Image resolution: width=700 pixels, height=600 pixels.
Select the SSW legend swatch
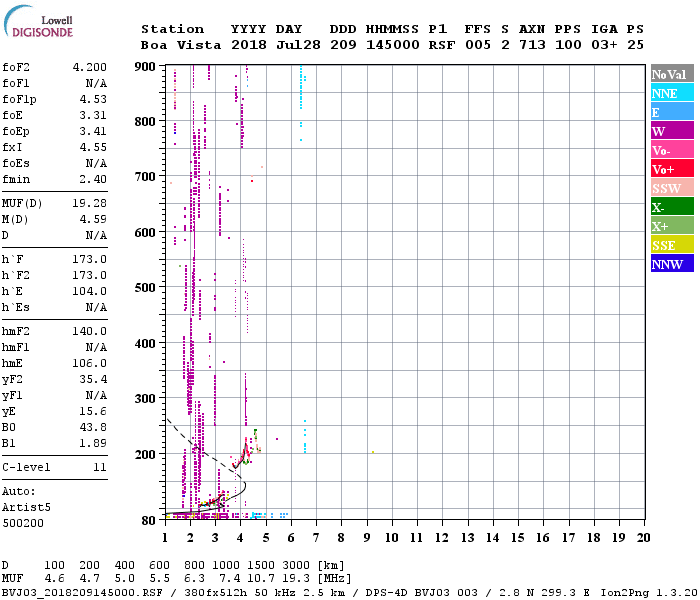[x=672, y=188]
